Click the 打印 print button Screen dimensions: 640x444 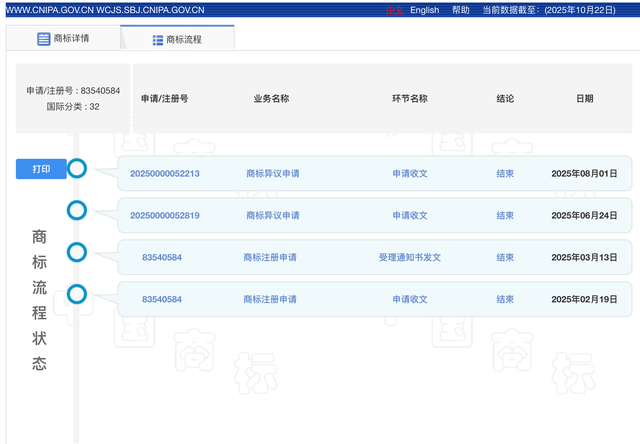(x=41, y=169)
